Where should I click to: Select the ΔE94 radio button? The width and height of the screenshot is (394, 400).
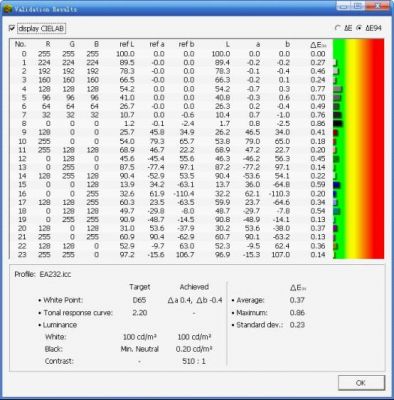359,28
